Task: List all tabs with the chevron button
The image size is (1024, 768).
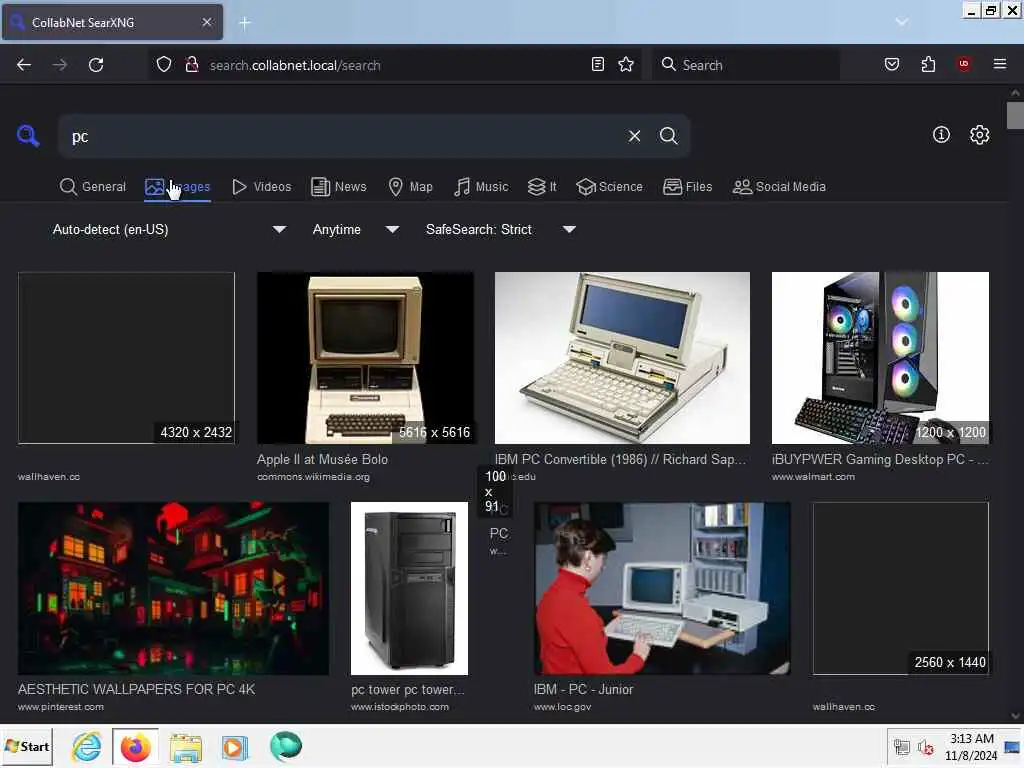Action: click(x=901, y=22)
